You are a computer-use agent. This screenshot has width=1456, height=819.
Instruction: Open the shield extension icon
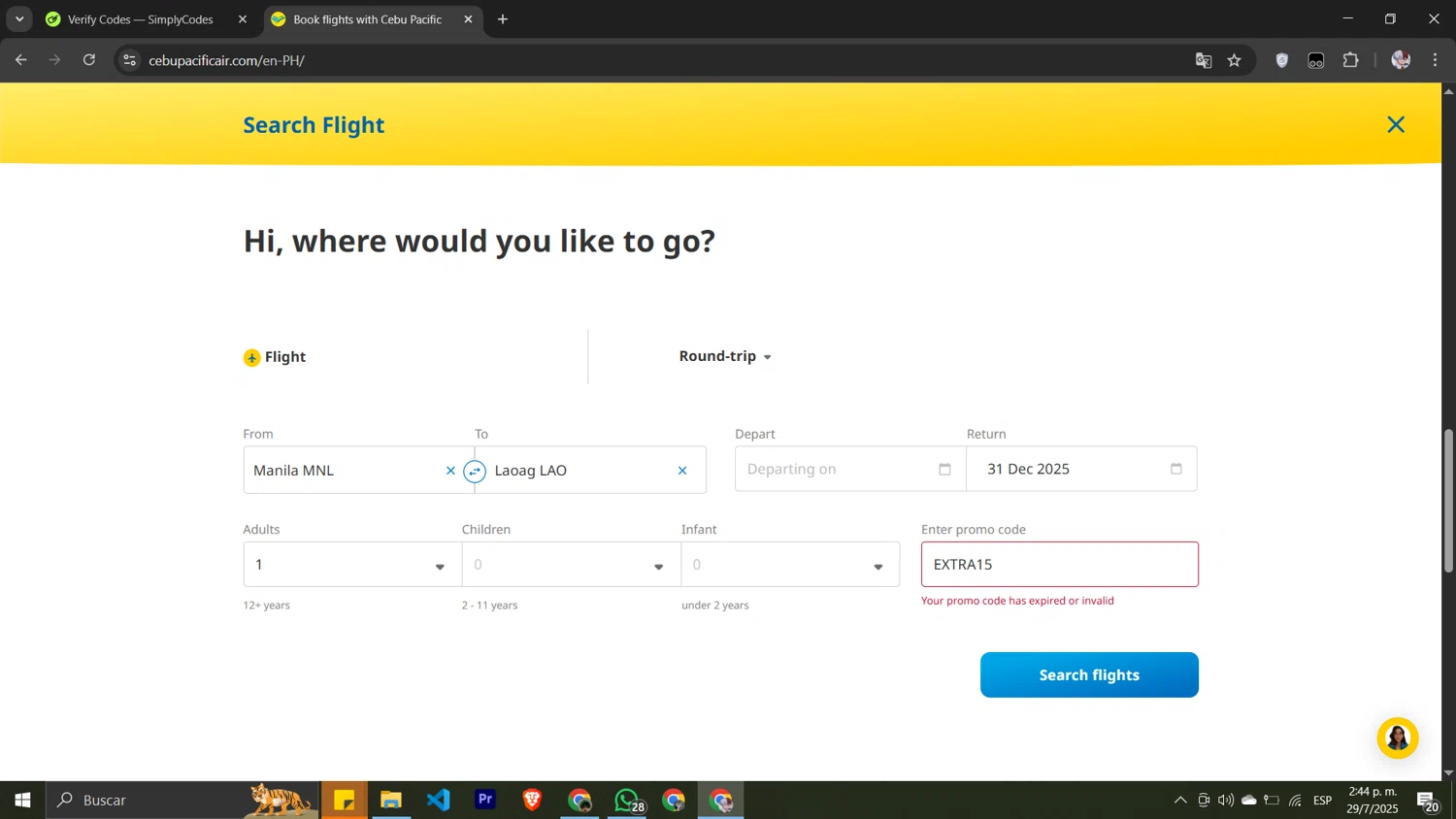tap(1282, 60)
